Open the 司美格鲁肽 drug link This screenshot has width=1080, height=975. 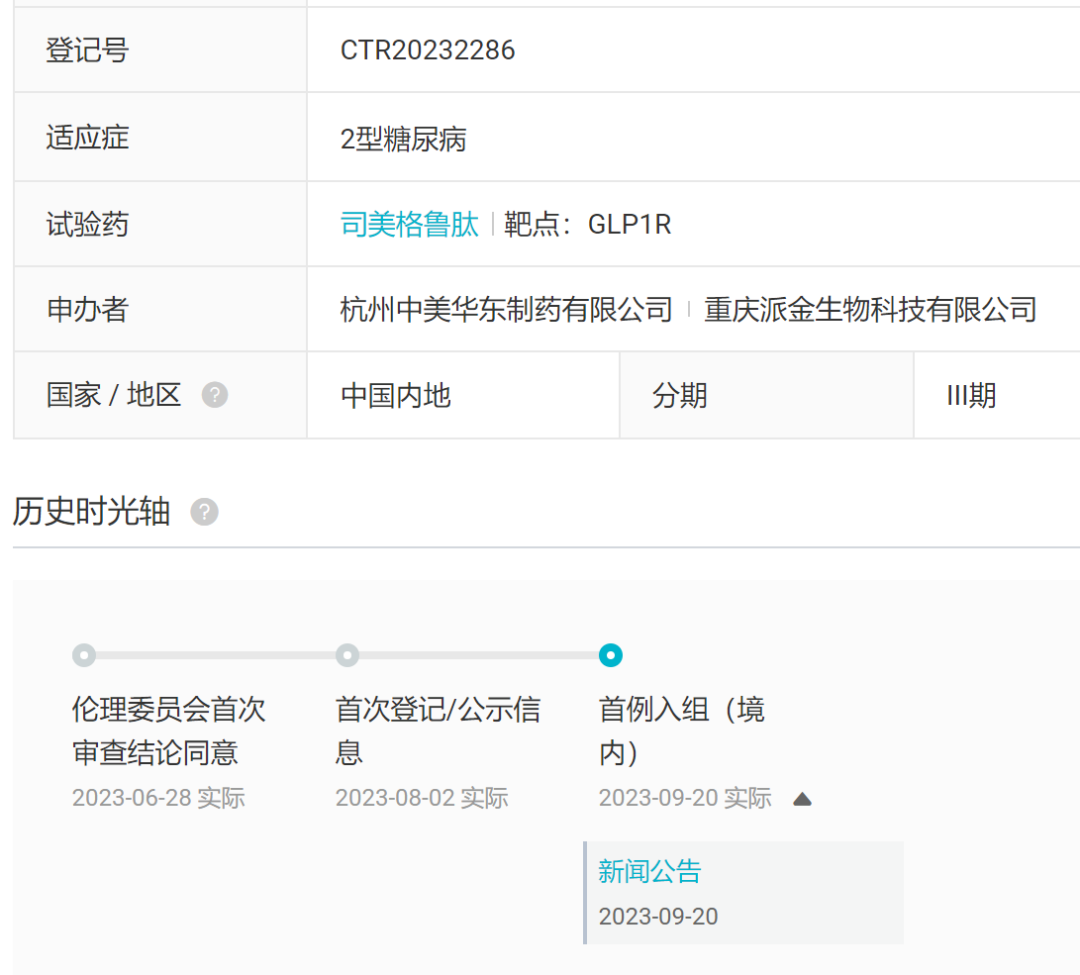[409, 224]
